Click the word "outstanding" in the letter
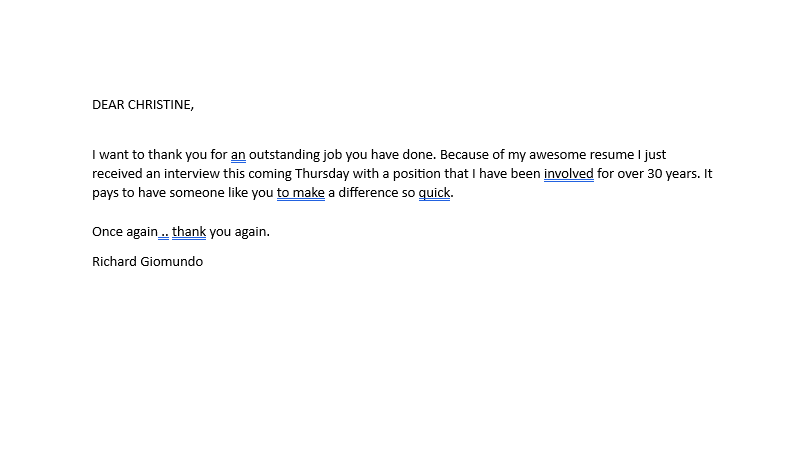Screen dimensions: 801x458 (x=283, y=155)
